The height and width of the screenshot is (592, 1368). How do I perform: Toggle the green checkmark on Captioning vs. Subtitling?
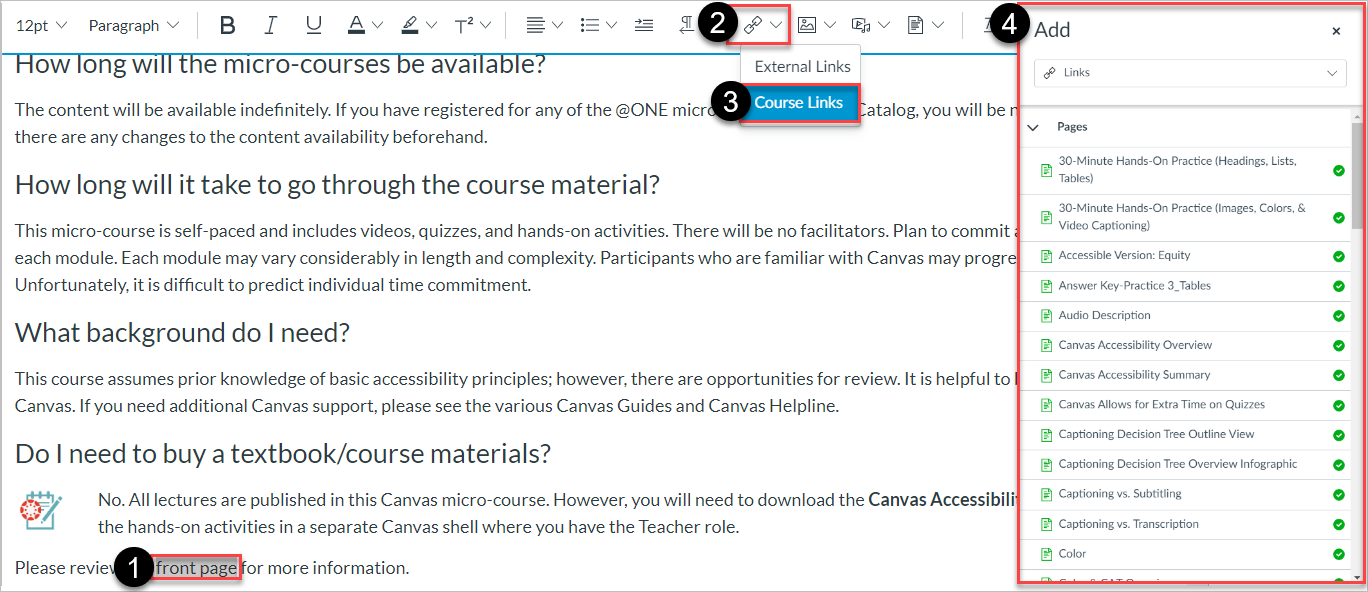pyautogui.click(x=1341, y=494)
